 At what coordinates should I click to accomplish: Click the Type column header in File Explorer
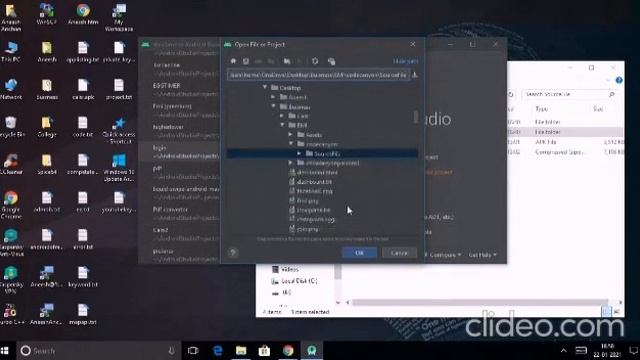point(541,109)
